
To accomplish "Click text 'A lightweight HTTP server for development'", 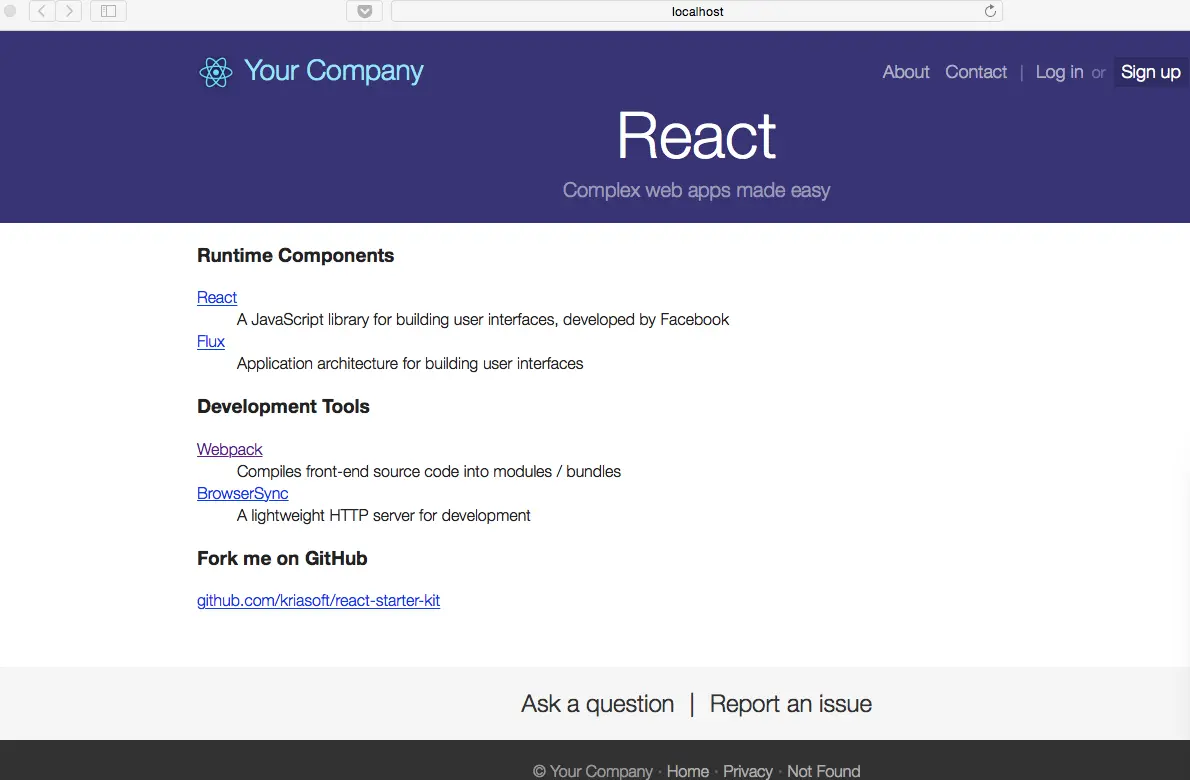I will click(383, 516).
